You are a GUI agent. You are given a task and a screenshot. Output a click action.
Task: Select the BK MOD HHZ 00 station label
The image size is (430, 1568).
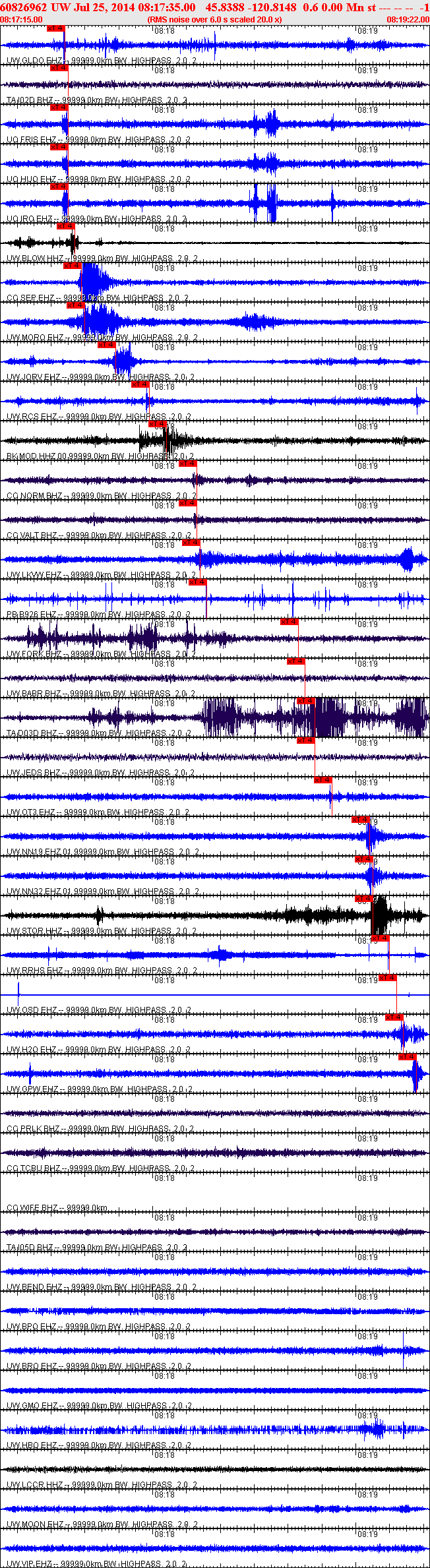[x=37, y=456]
